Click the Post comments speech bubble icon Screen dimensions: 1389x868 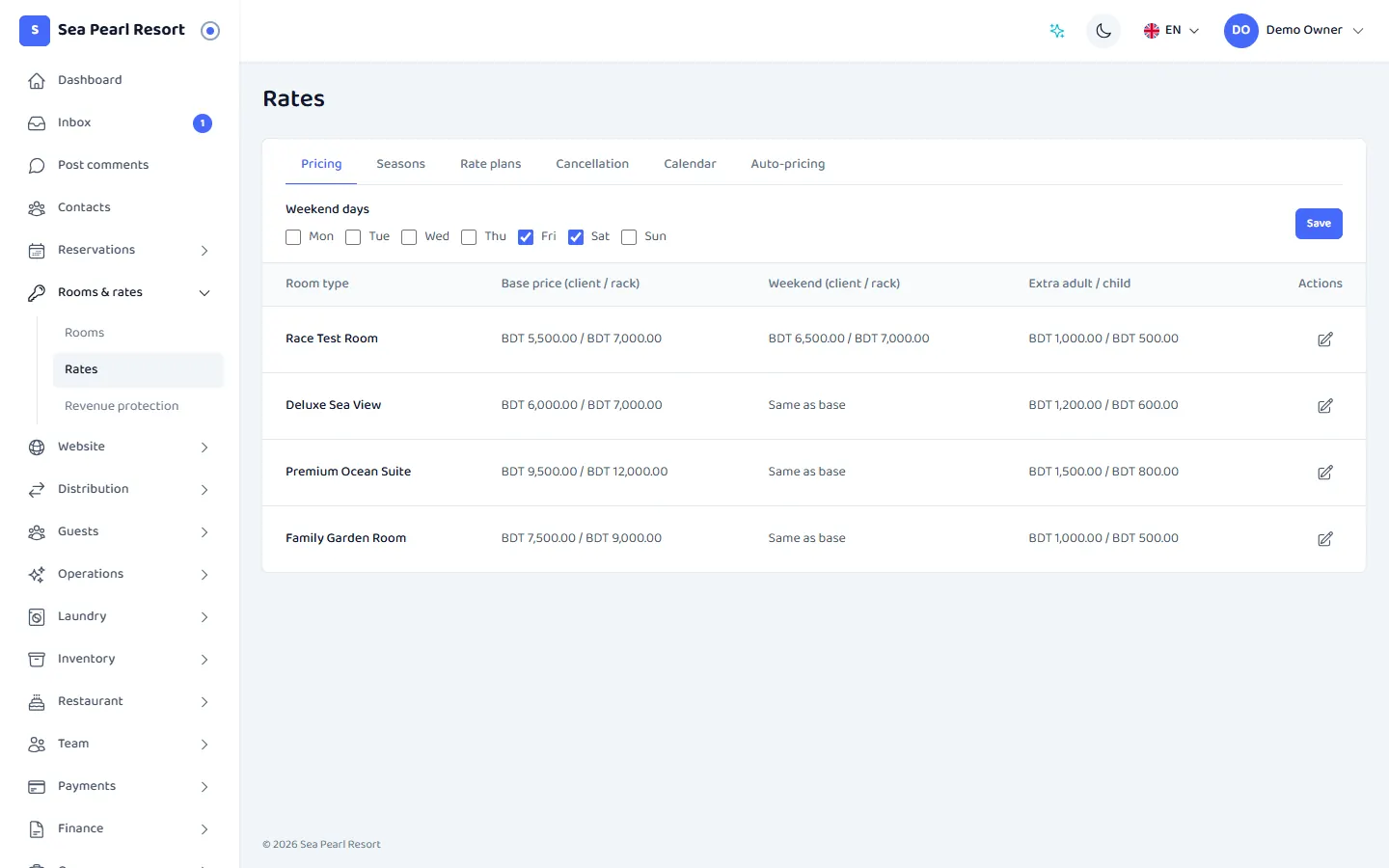[x=37, y=166]
